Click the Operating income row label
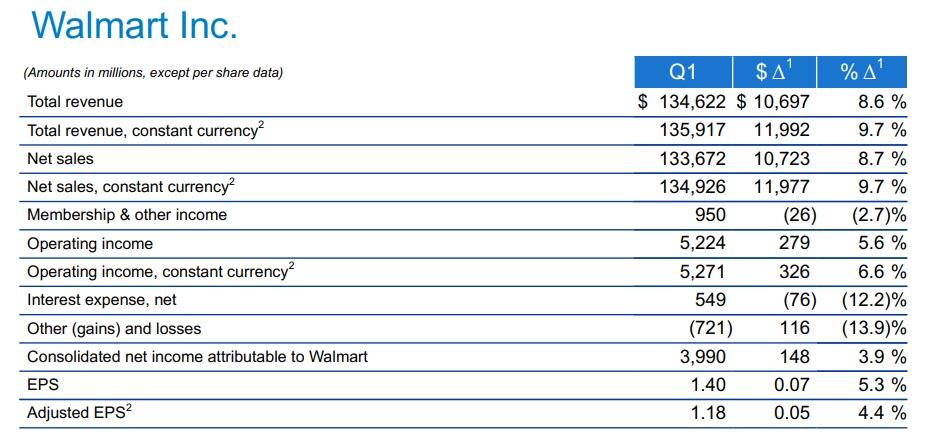 pos(90,243)
